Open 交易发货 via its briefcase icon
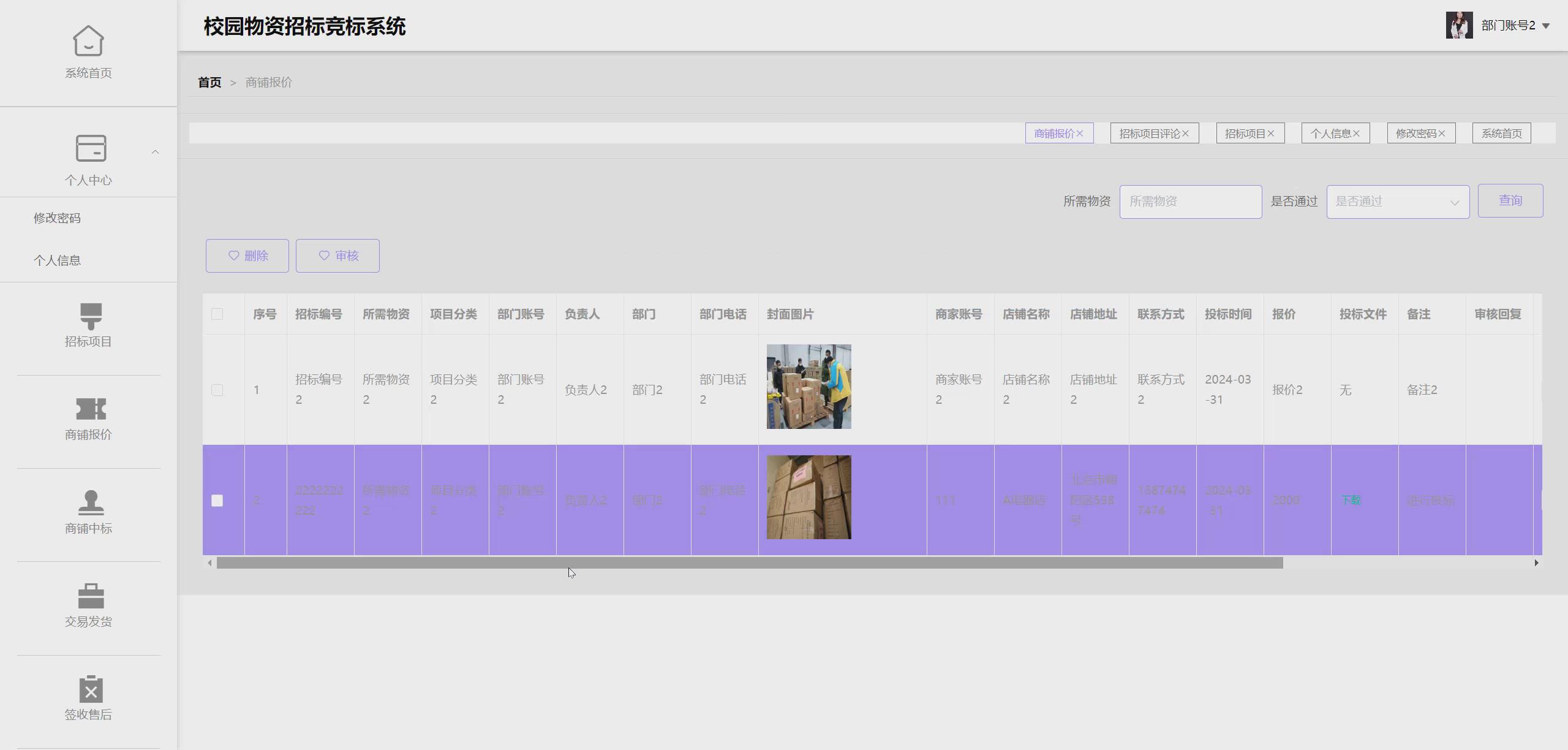The image size is (1568, 750). pos(91,596)
